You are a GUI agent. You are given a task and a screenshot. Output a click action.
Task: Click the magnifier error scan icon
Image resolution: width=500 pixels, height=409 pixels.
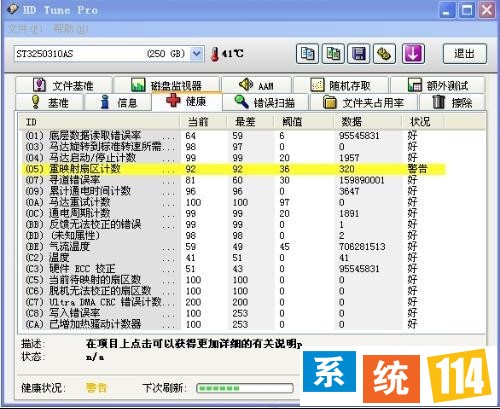(241, 102)
